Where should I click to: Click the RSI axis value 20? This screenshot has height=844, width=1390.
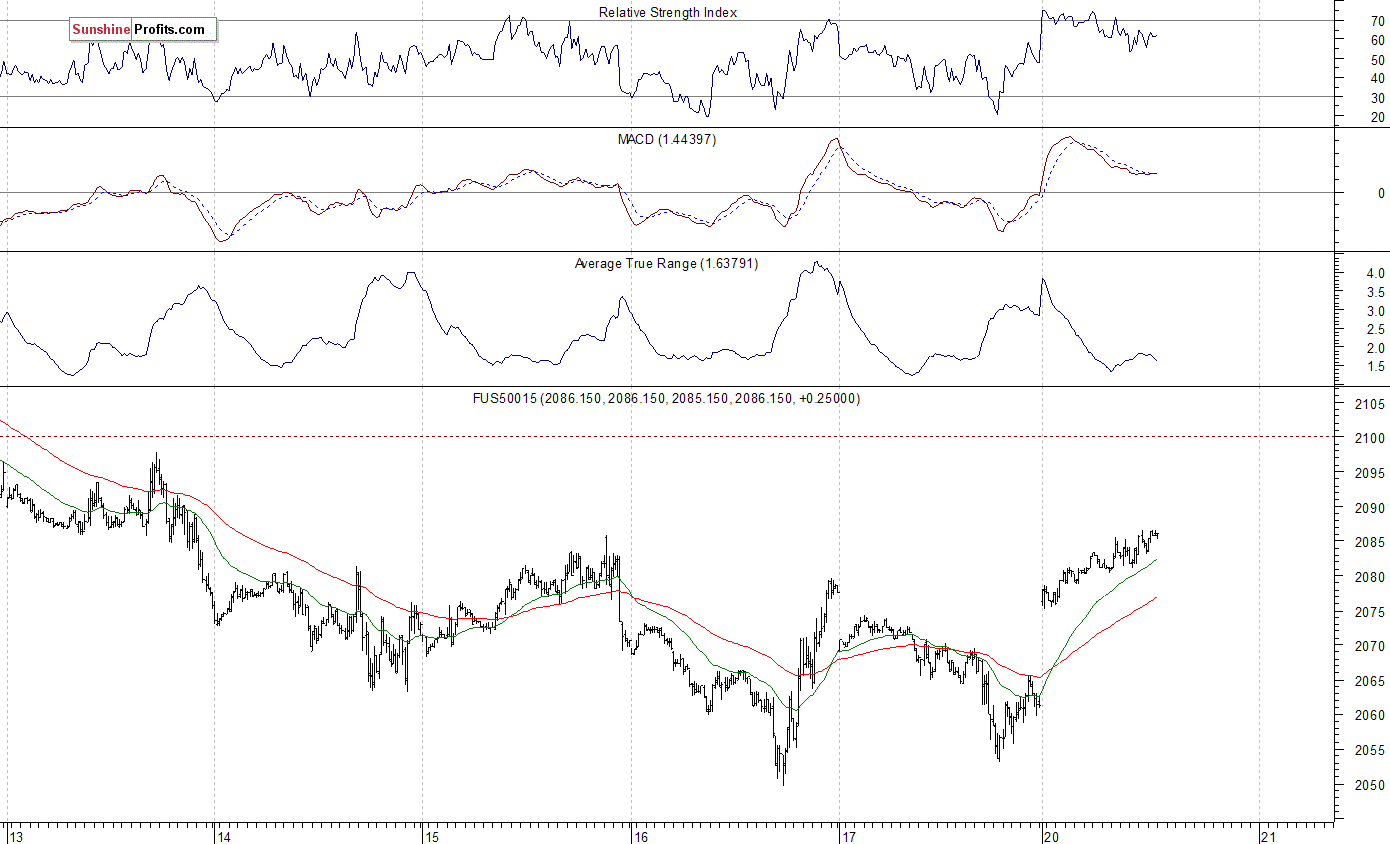[x=1377, y=117]
